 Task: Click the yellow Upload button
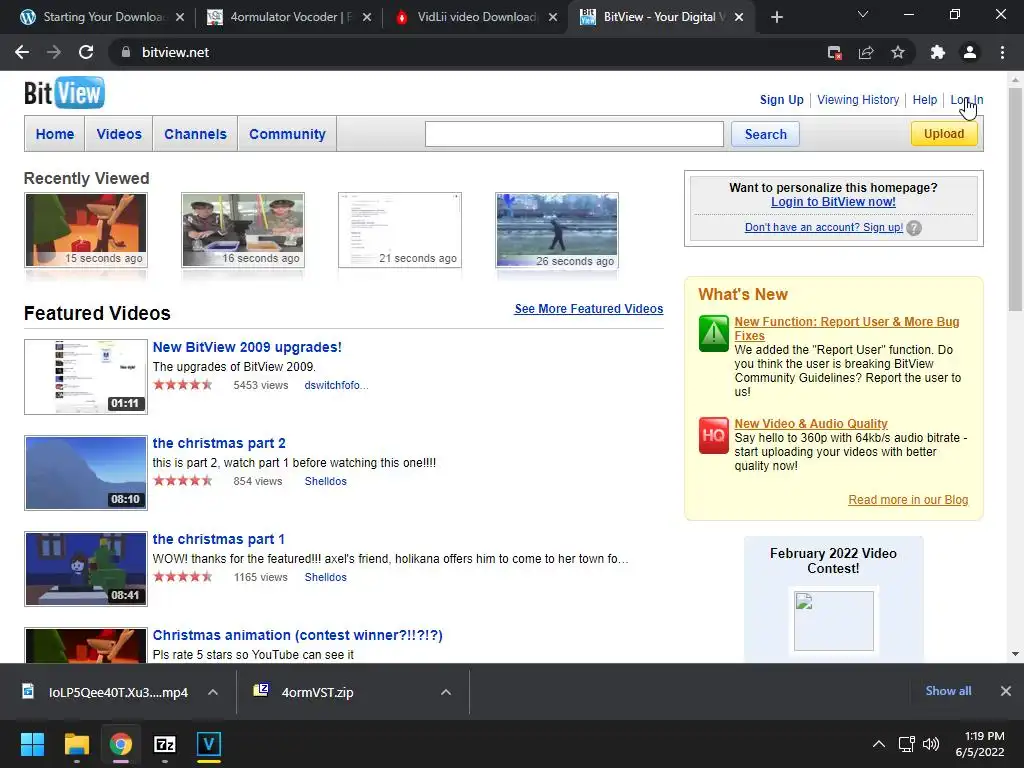point(944,133)
